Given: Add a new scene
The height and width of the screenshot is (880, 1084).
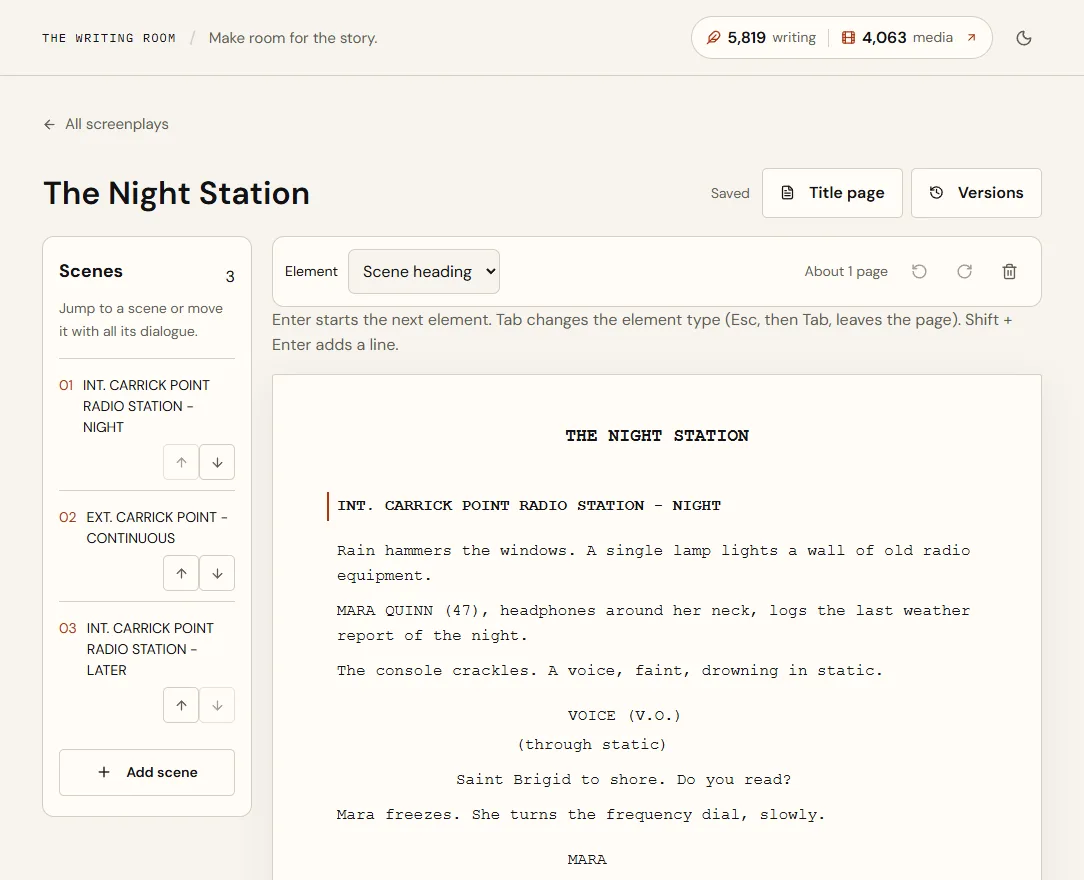Looking at the screenshot, I should [147, 772].
